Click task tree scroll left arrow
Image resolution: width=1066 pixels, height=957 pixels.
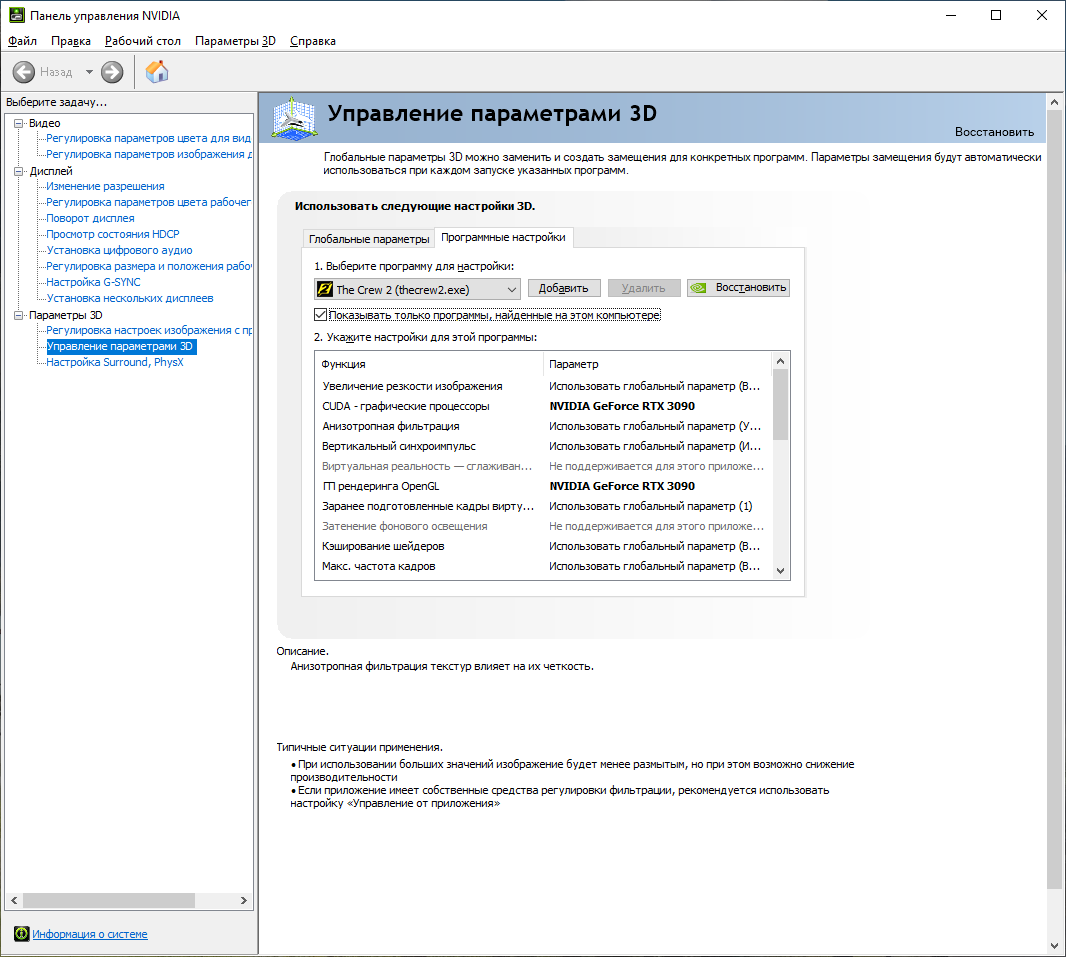tap(14, 900)
